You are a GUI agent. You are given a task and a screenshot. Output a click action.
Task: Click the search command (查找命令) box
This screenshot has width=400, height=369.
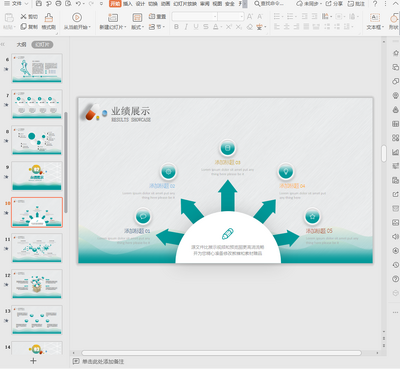tap(269, 4)
